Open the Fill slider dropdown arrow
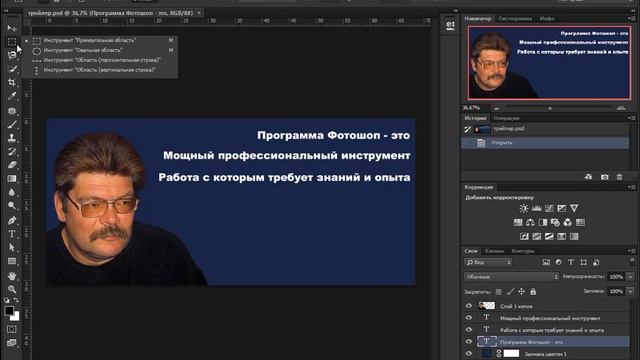Image resolution: width=640 pixels, height=360 pixels. [x=630, y=291]
